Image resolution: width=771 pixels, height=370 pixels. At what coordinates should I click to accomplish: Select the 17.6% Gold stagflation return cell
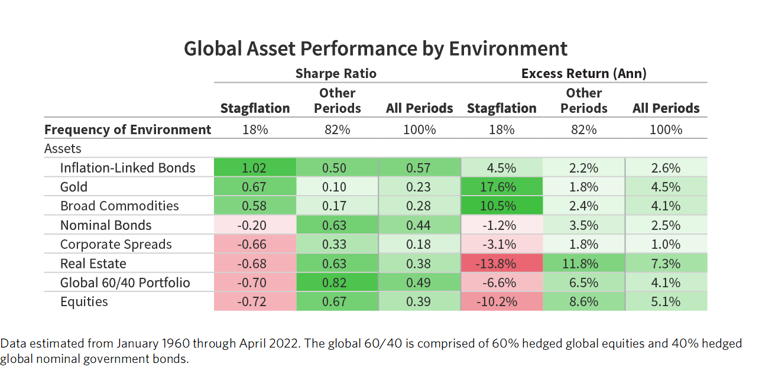502,187
